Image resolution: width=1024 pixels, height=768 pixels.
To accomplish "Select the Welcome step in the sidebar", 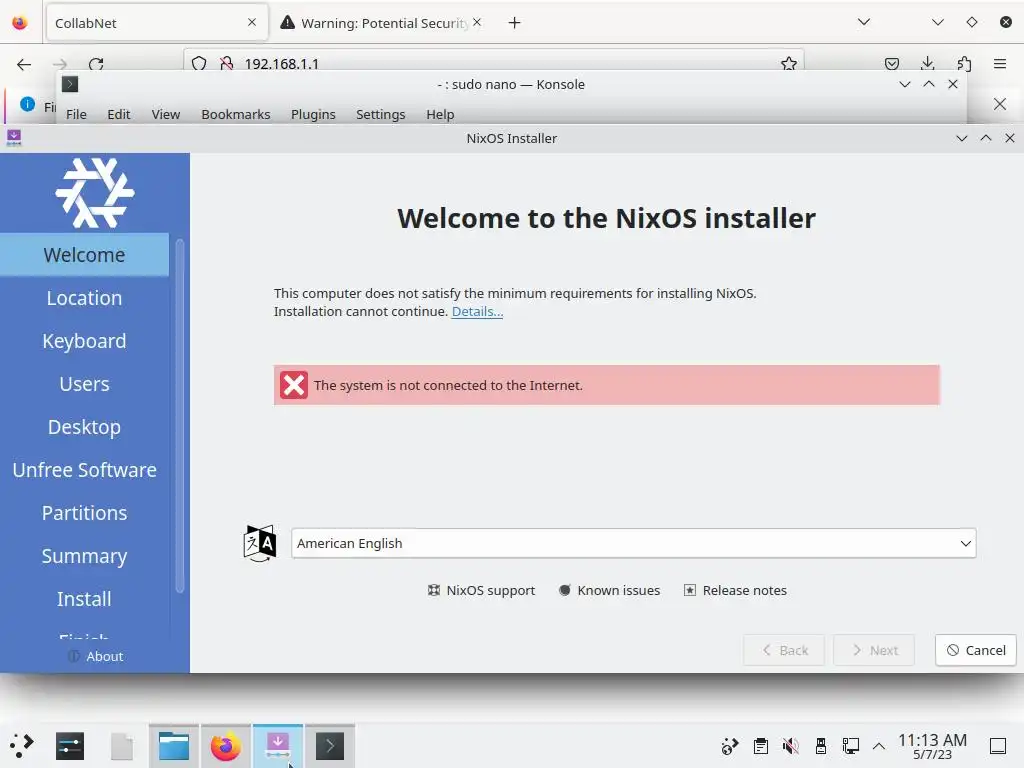I will point(84,255).
